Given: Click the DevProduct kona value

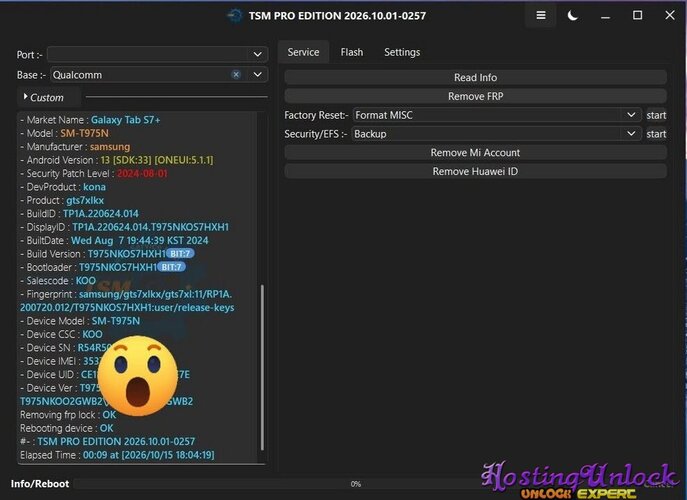Looking at the screenshot, I should (94, 187).
